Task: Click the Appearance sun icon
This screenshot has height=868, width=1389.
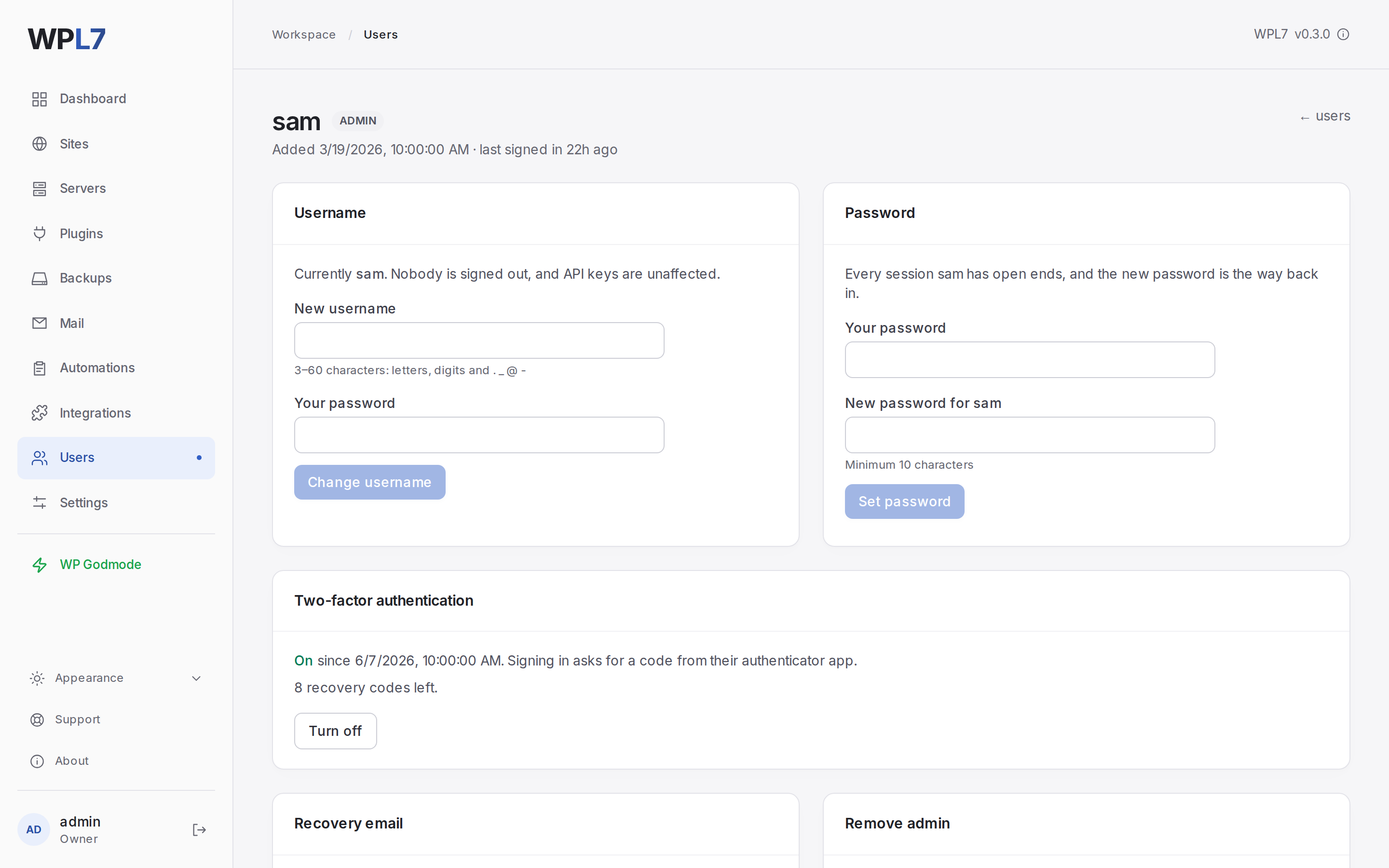Action: [x=37, y=678]
